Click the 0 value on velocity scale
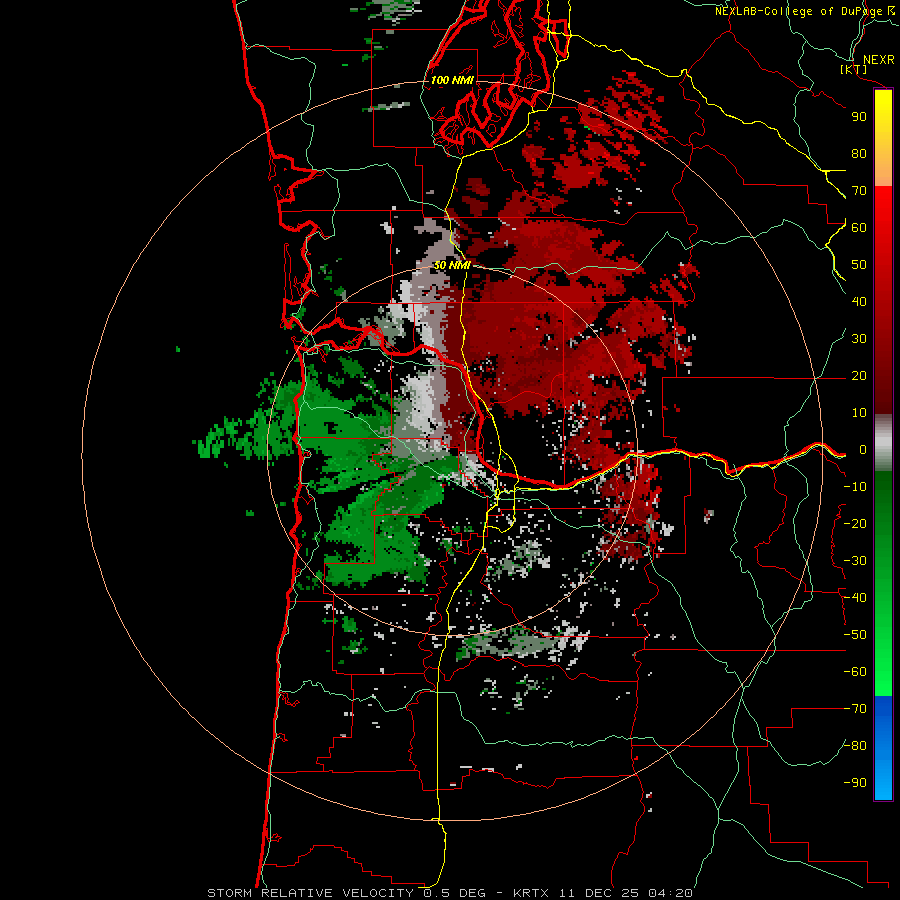Image resolution: width=900 pixels, height=900 pixels. pyautogui.click(x=862, y=449)
